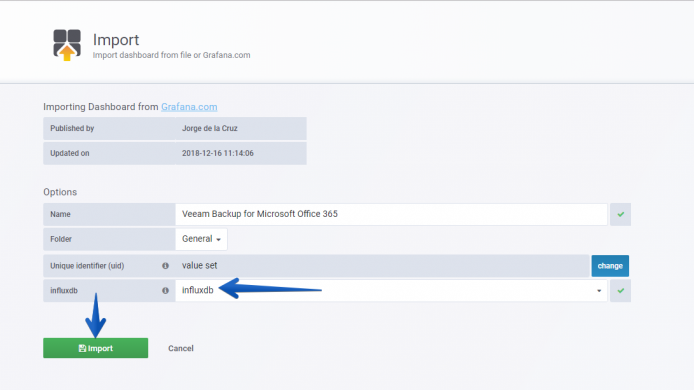
Task: Click the green checkmark next to Name field
Action: click(621, 214)
